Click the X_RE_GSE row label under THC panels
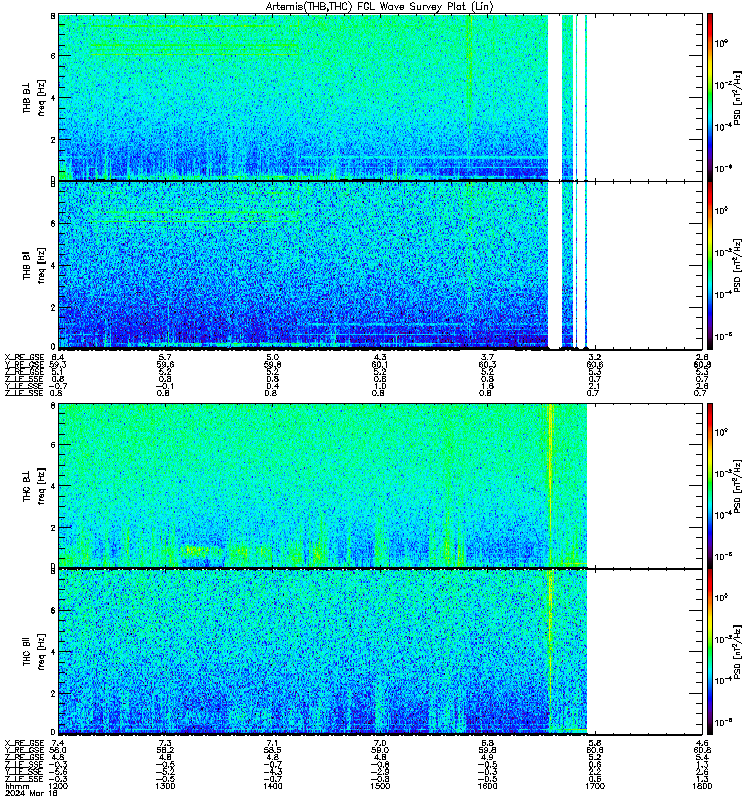This screenshot has height=800, width=750. pos(24,743)
